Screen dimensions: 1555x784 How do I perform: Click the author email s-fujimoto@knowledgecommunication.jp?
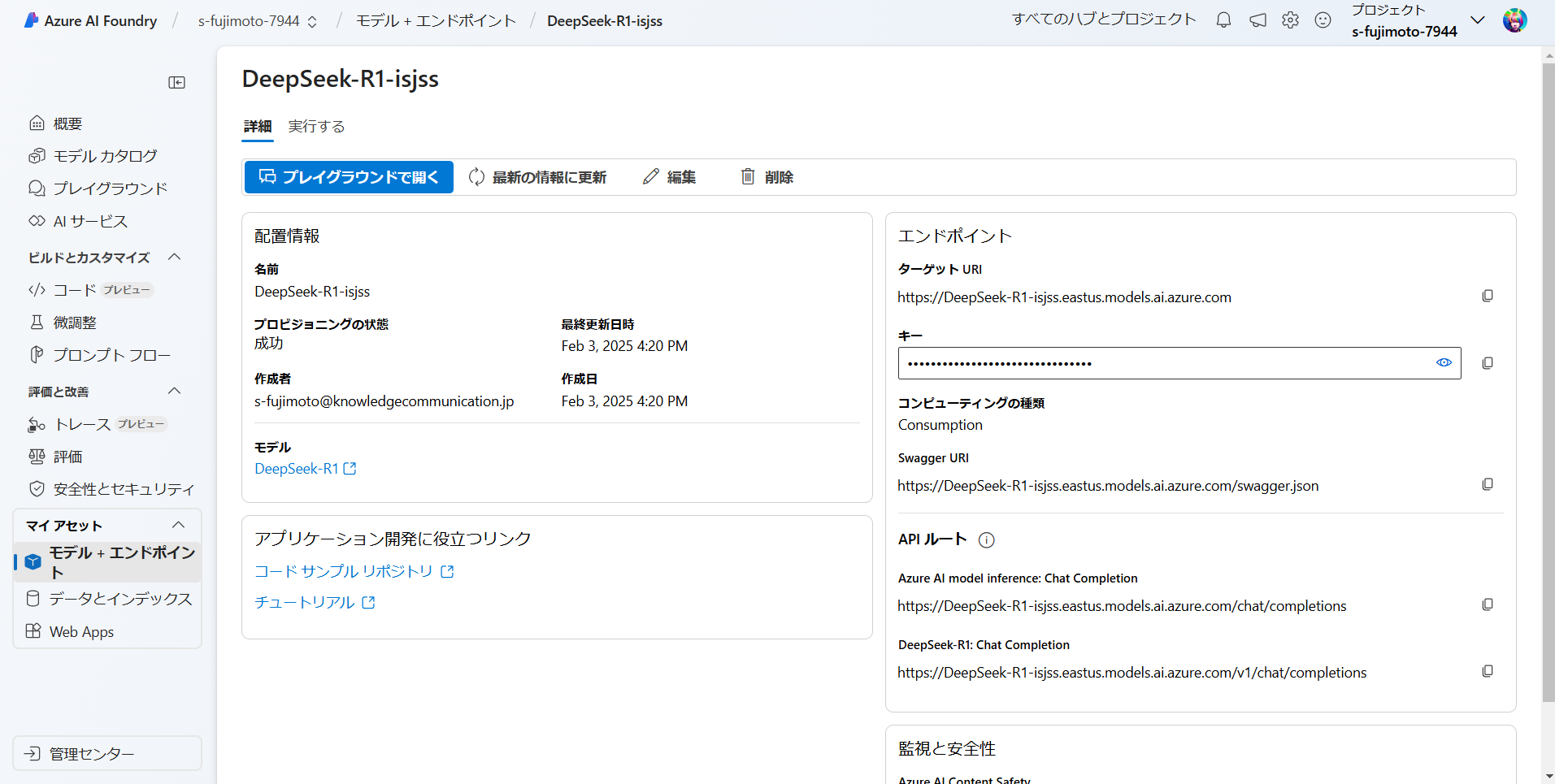(x=384, y=401)
